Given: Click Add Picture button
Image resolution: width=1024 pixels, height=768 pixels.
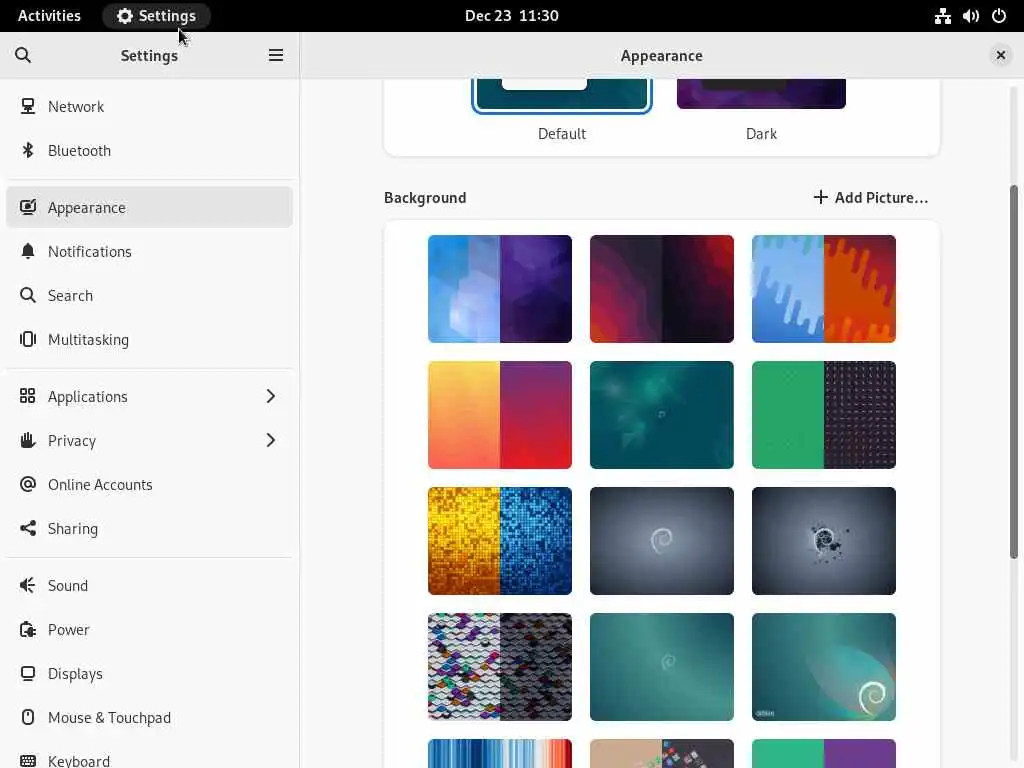Looking at the screenshot, I should point(871,197).
